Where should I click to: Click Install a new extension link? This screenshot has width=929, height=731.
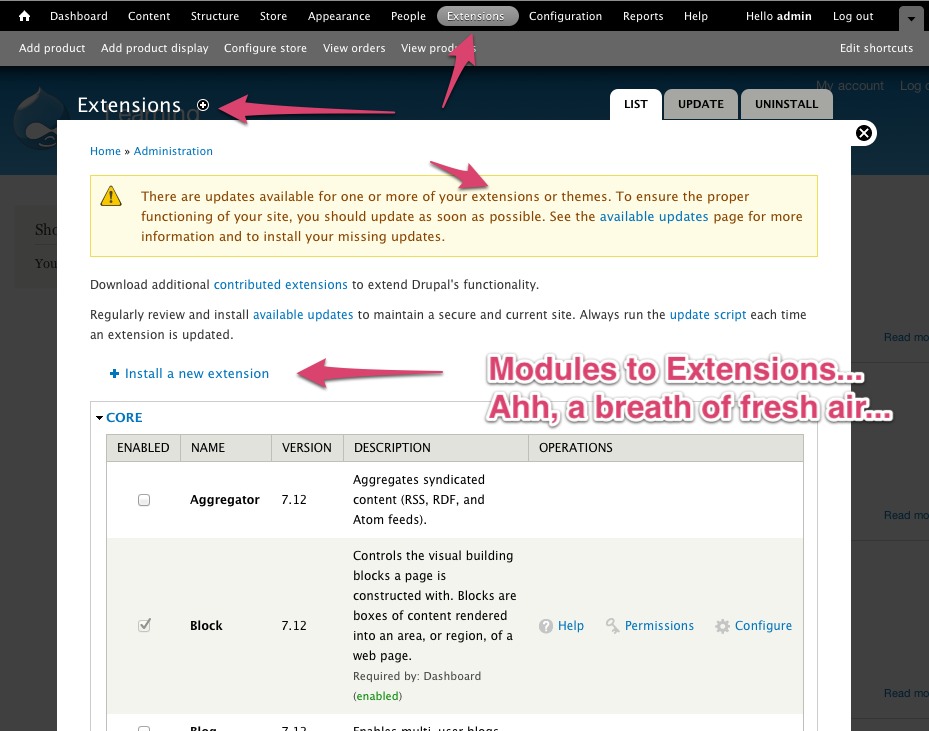[x=197, y=373]
